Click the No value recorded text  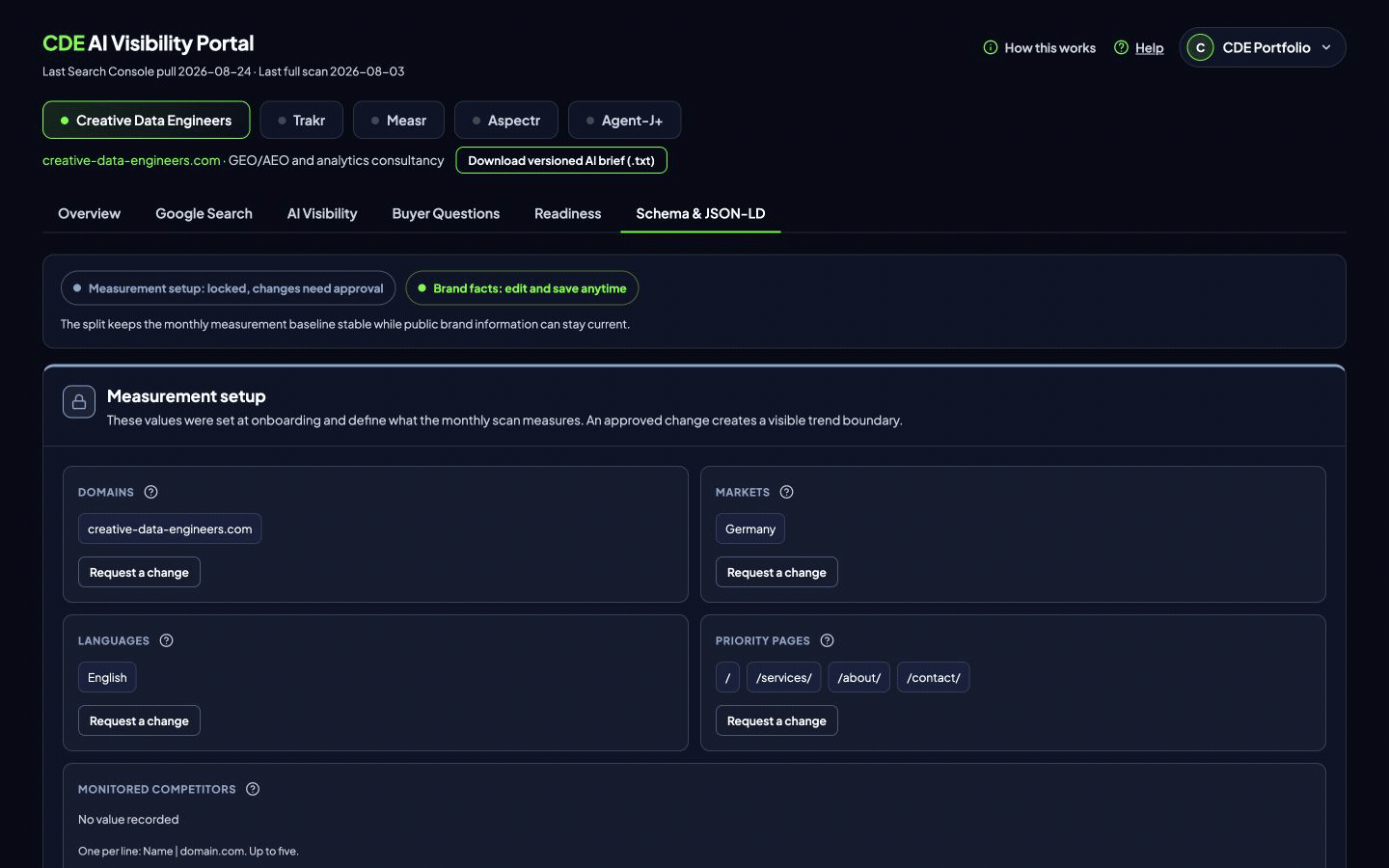[x=128, y=819]
